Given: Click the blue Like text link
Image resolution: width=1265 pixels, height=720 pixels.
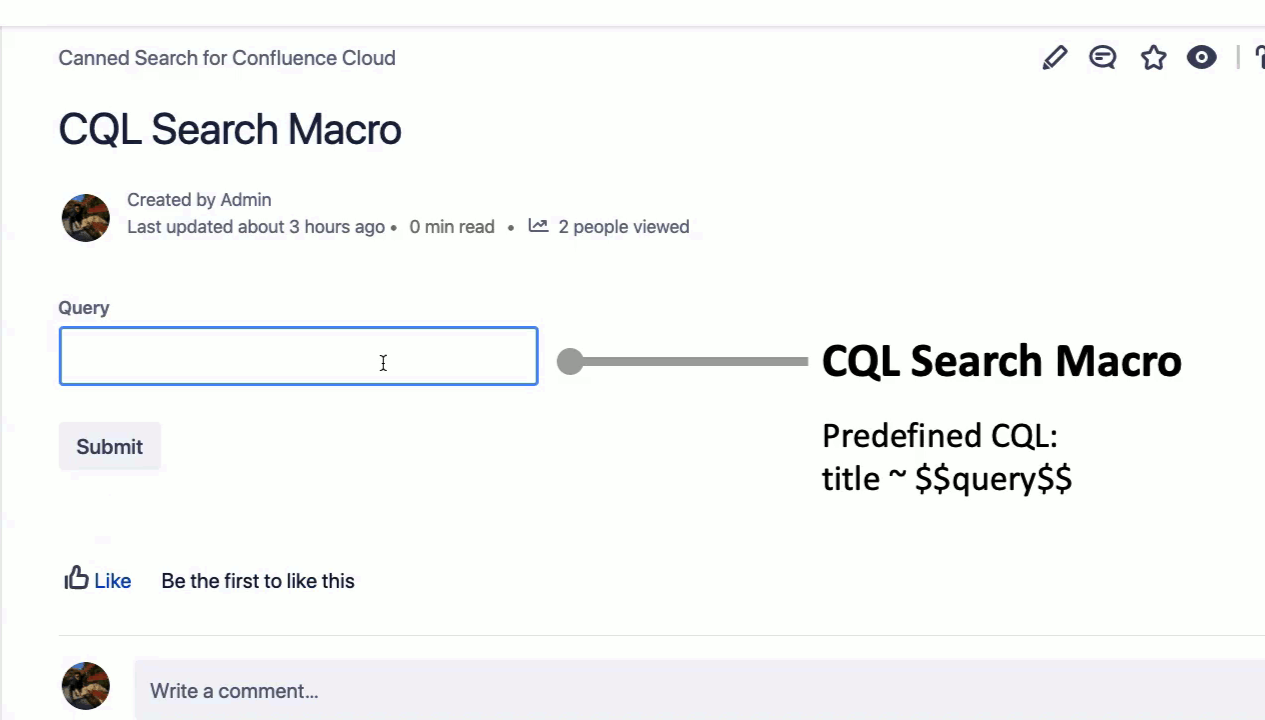Looking at the screenshot, I should click(x=113, y=581).
